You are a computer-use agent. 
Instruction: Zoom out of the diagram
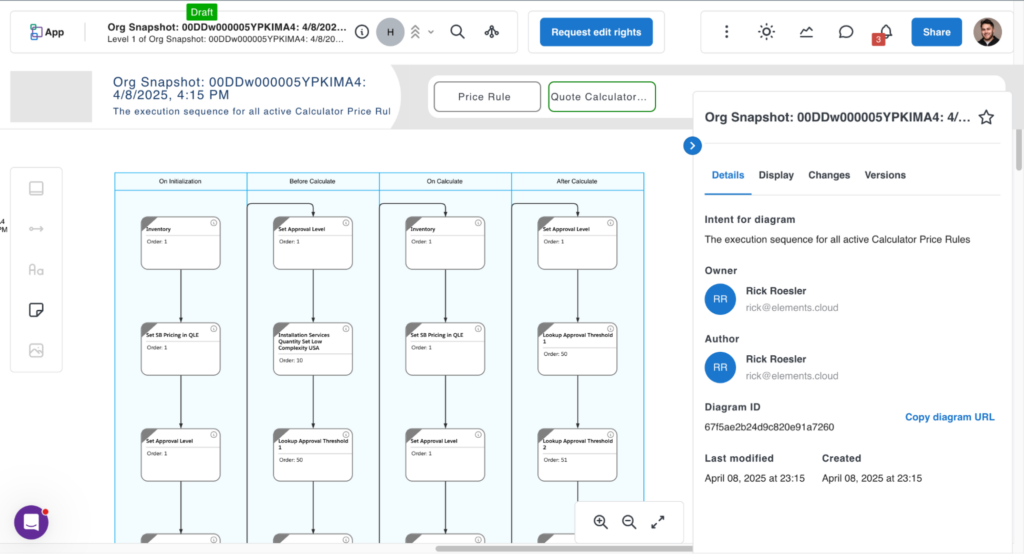pyautogui.click(x=629, y=522)
